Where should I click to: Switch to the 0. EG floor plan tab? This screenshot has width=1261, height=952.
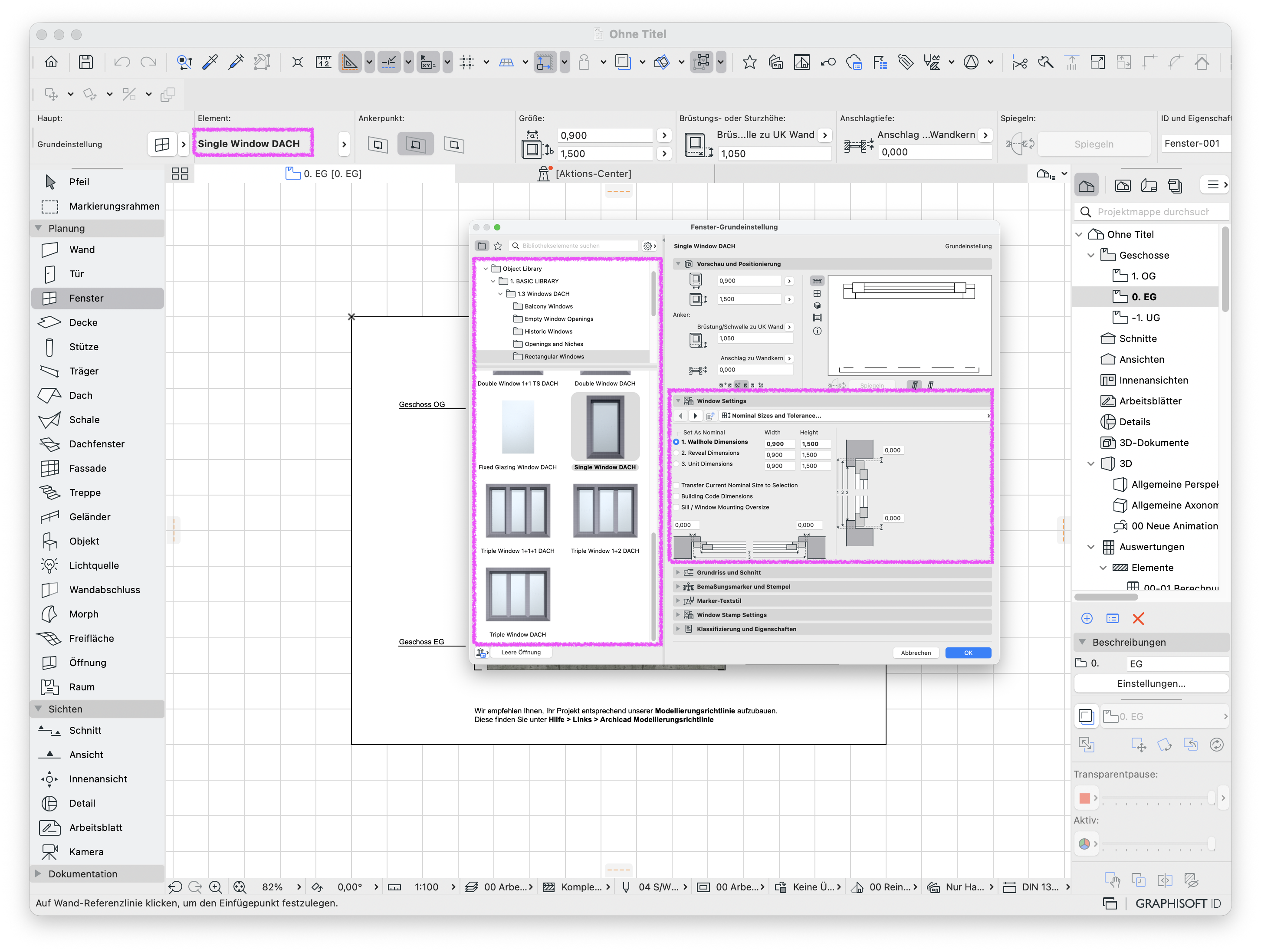324,174
